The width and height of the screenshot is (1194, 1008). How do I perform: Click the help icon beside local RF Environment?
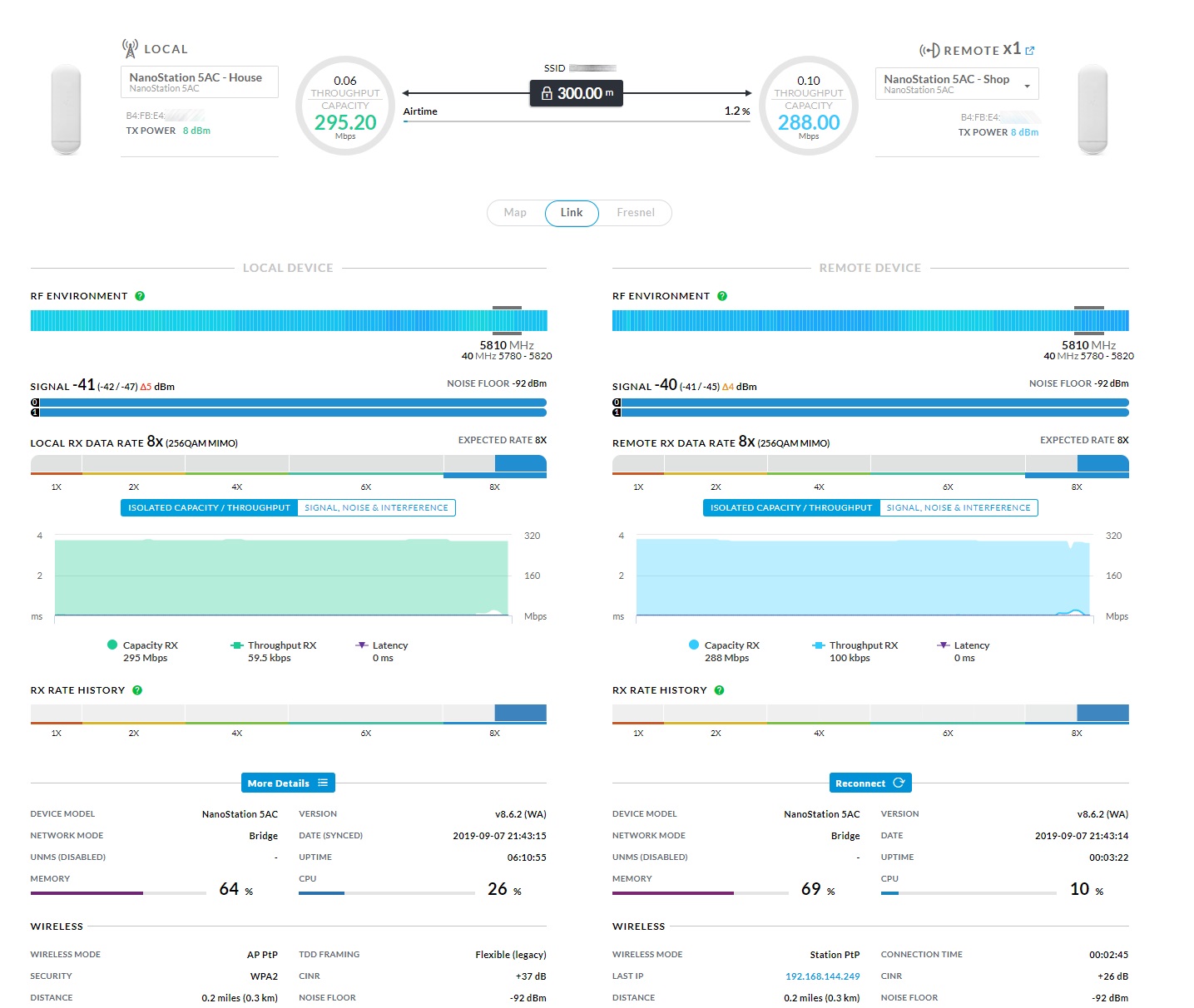point(140,296)
